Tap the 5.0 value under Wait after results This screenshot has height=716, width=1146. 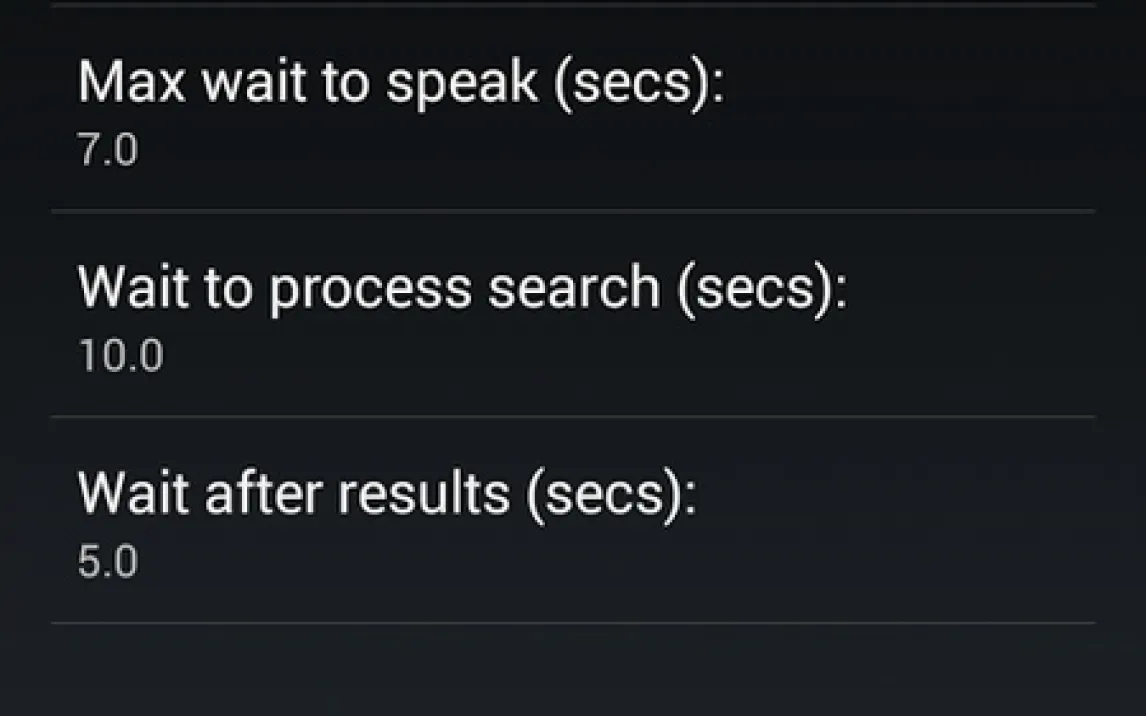[108, 563]
